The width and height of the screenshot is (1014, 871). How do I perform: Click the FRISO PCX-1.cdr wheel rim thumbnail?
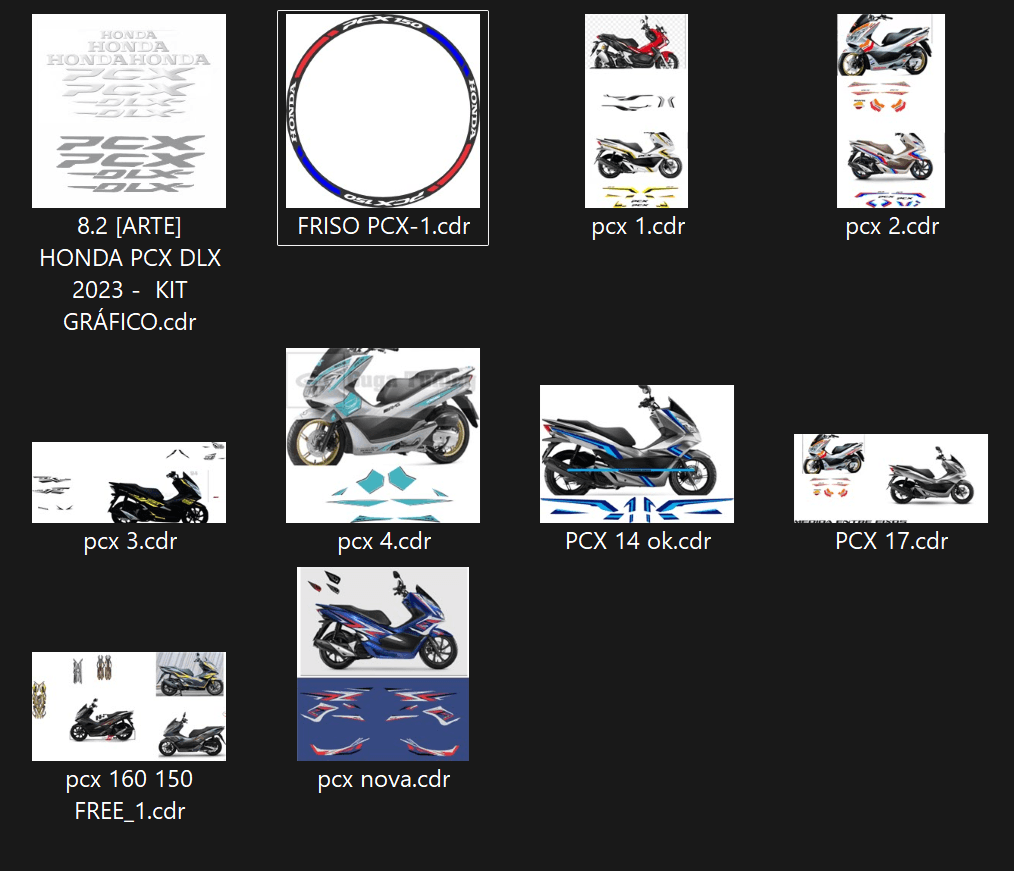(383, 111)
